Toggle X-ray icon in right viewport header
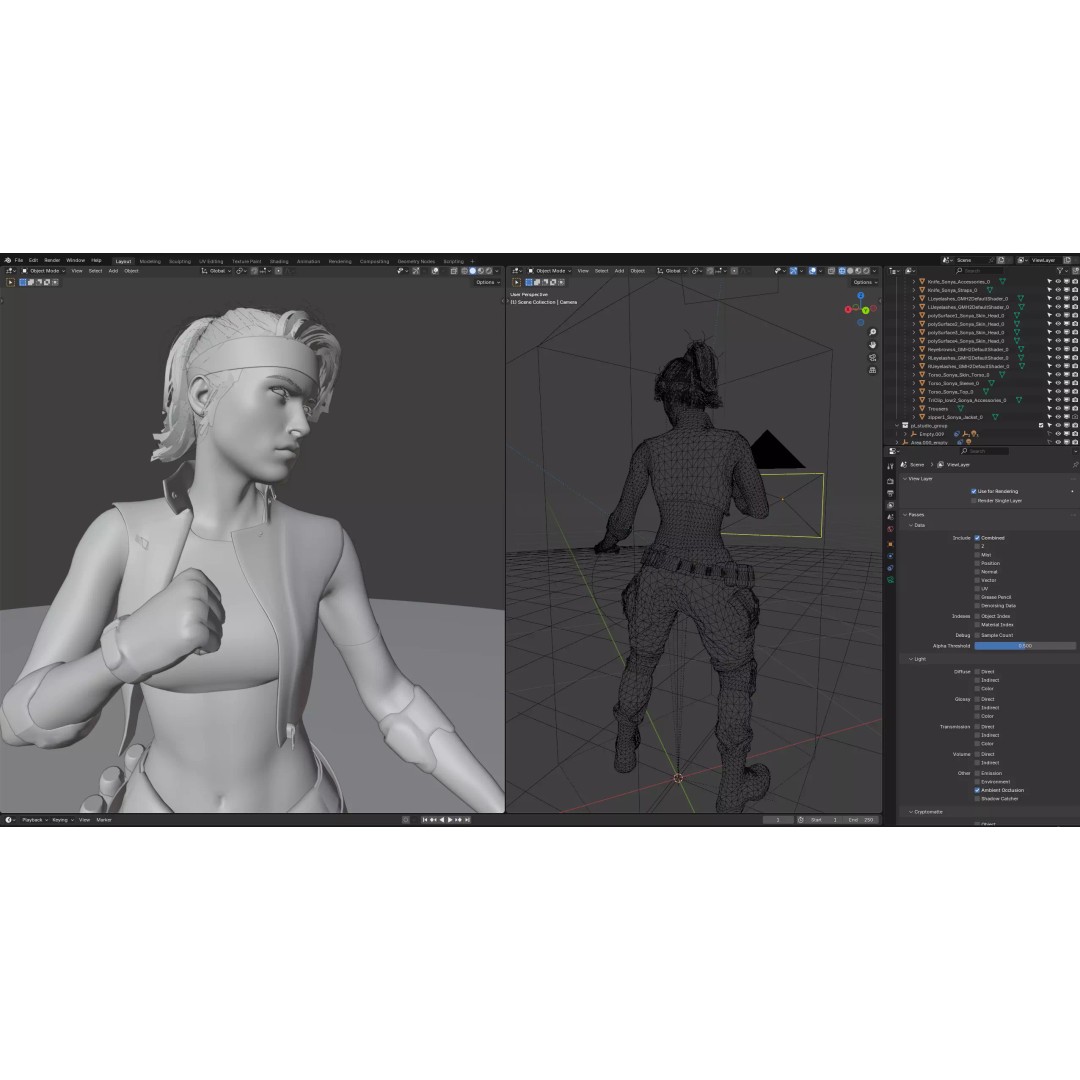Screen dimensions: 1080x1080 pos(831,271)
